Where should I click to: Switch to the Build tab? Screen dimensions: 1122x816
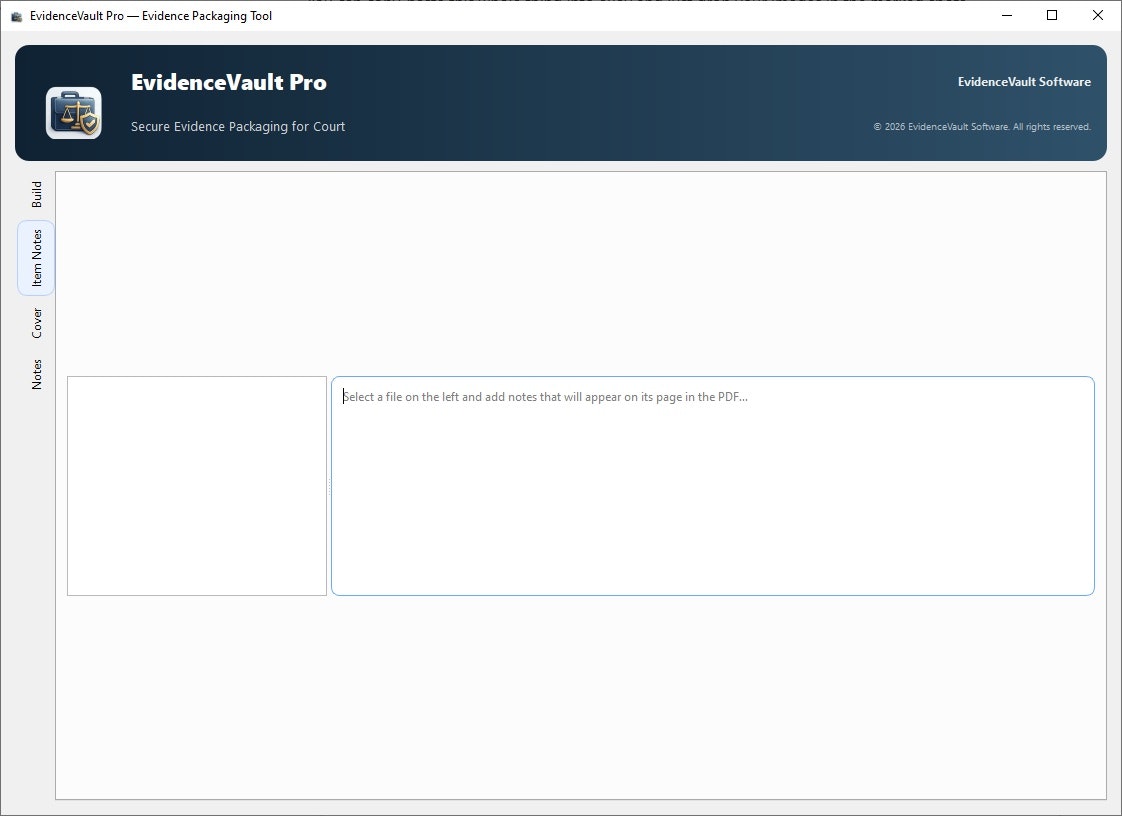click(36, 192)
